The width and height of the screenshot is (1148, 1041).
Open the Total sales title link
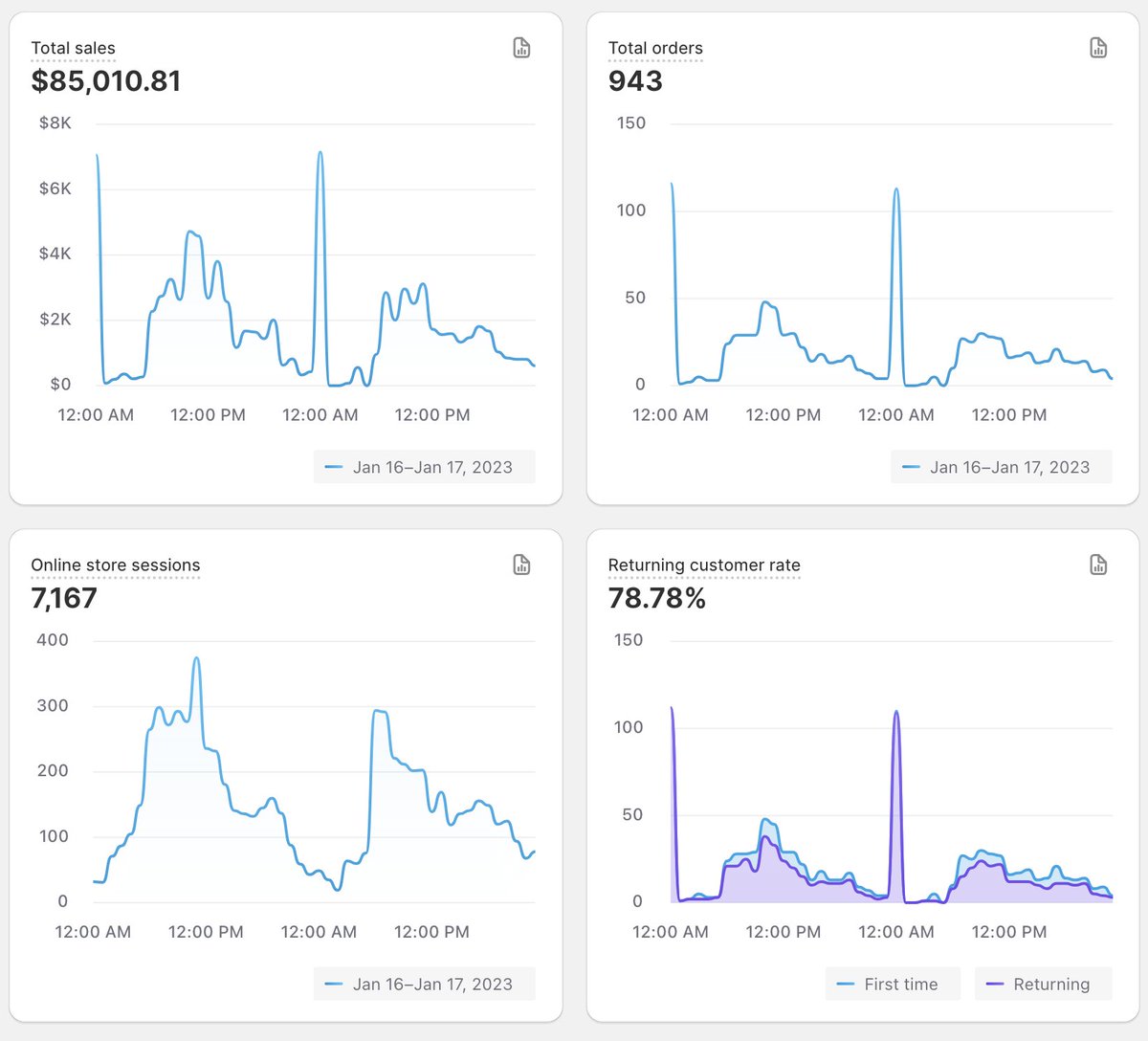pyautogui.click(x=73, y=48)
